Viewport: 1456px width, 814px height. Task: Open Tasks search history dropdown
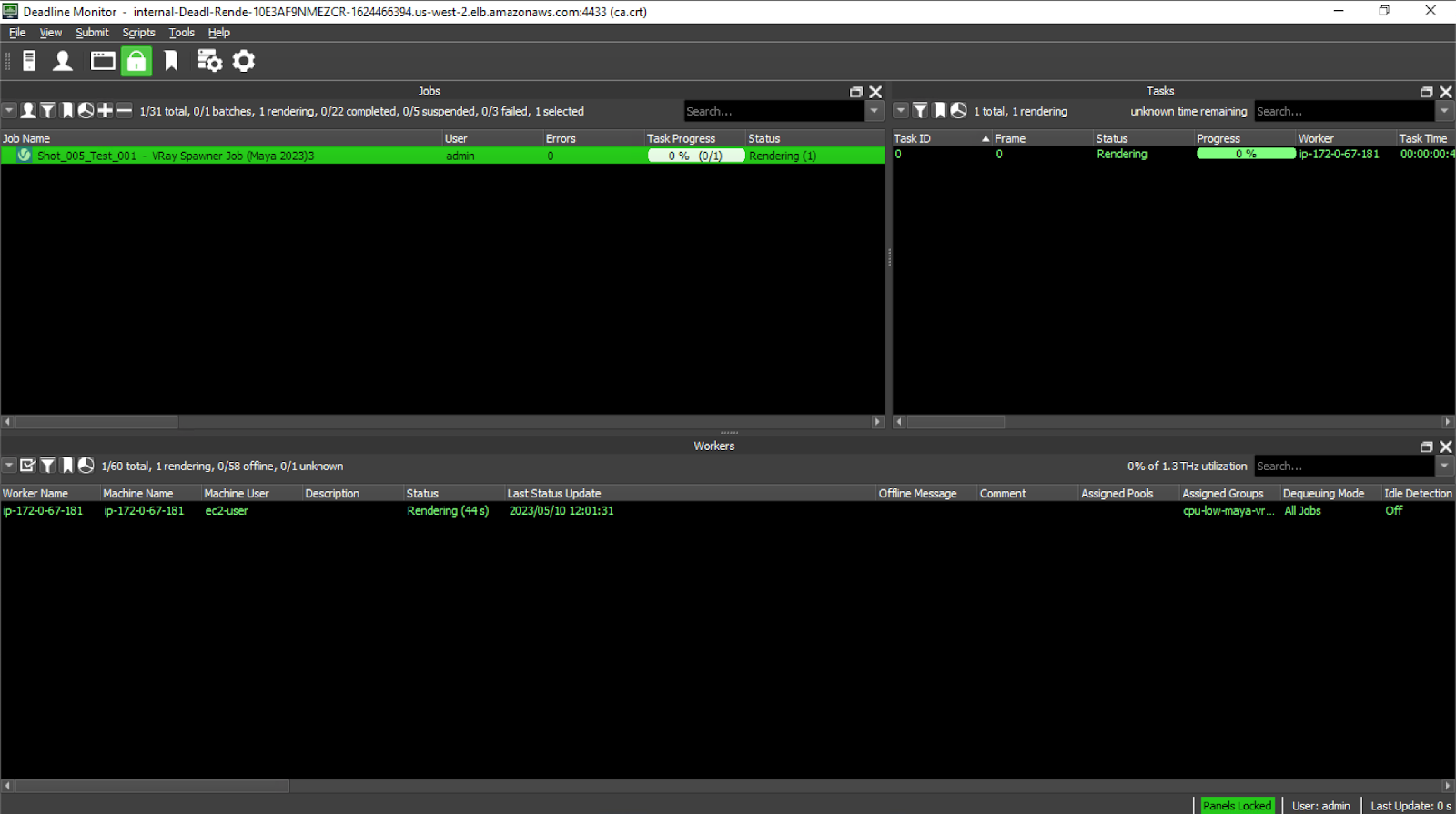(x=1444, y=111)
